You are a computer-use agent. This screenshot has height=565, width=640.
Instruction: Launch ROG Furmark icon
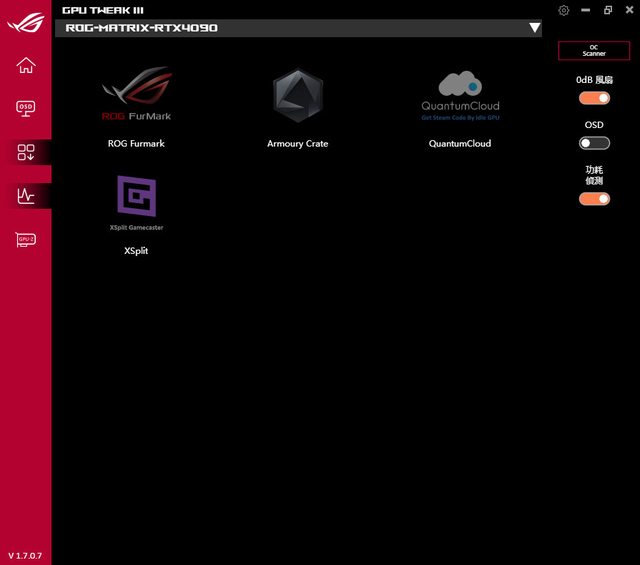click(x=136, y=96)
